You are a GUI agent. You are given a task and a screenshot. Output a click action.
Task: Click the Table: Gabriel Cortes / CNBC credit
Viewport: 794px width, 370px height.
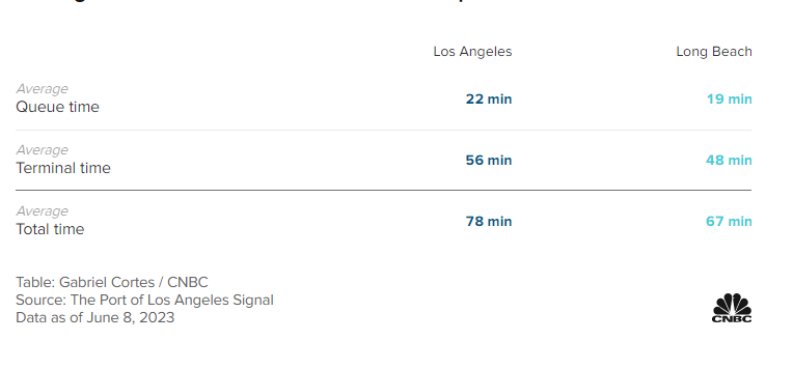pyautogui.click(x=112, y=282)
